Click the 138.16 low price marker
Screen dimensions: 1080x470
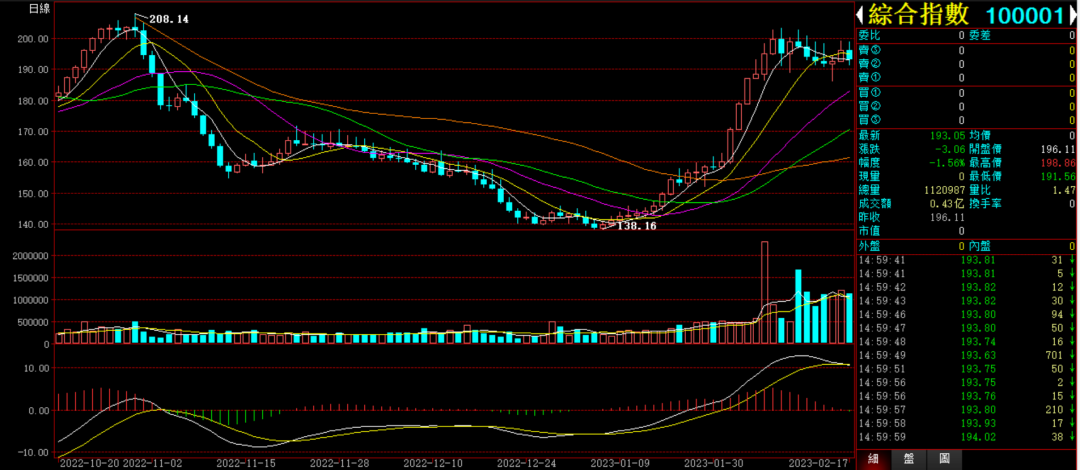[636, 226]
